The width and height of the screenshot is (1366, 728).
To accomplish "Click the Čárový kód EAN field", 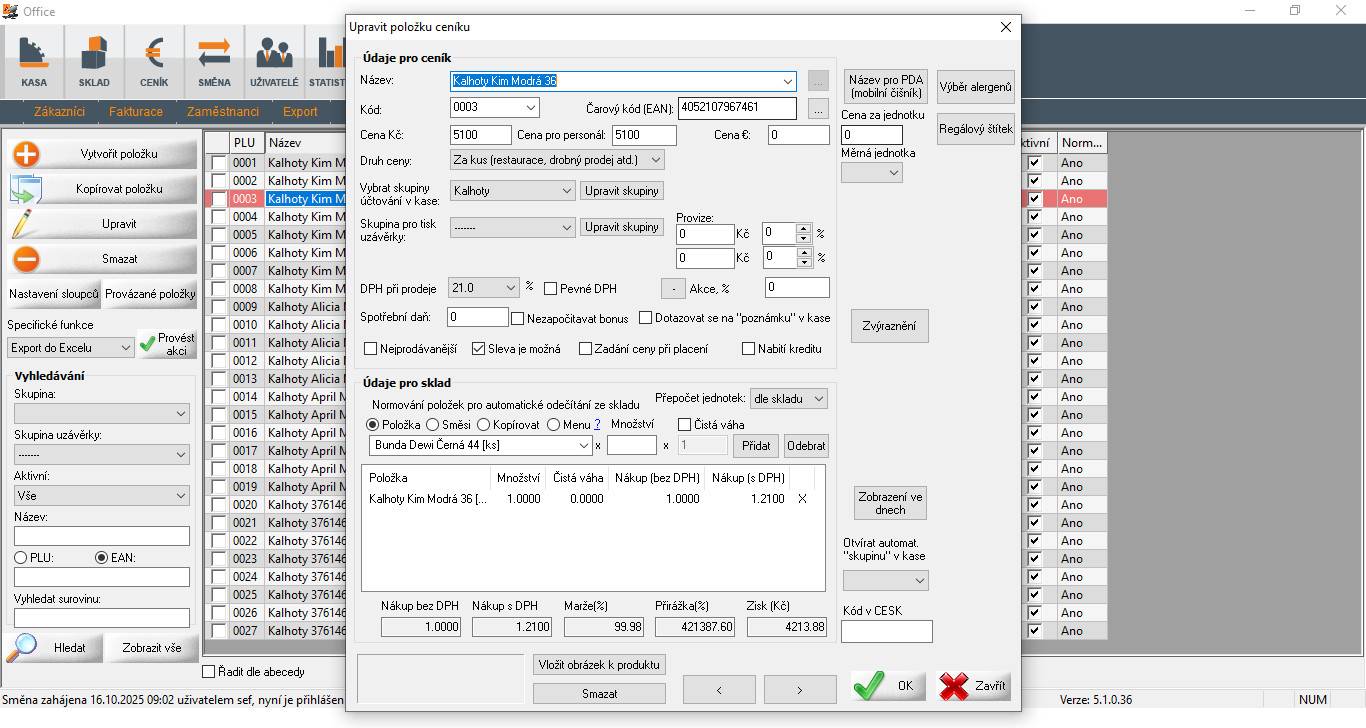I will 737,108.
